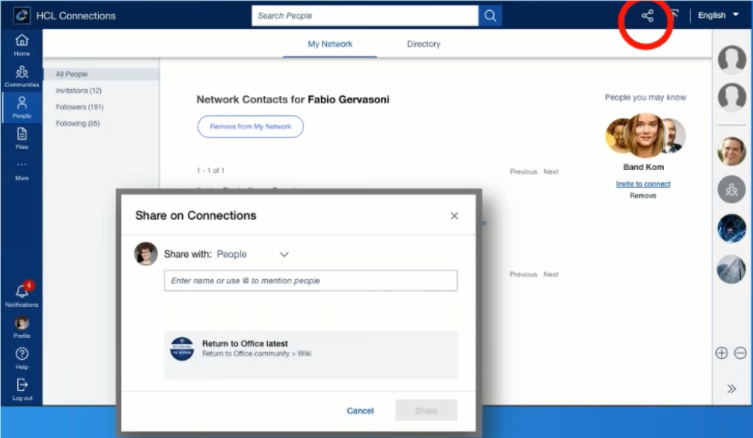Click the user avatar in share dialog
This screenshot has width=753, height=438.
pos(146,254)
